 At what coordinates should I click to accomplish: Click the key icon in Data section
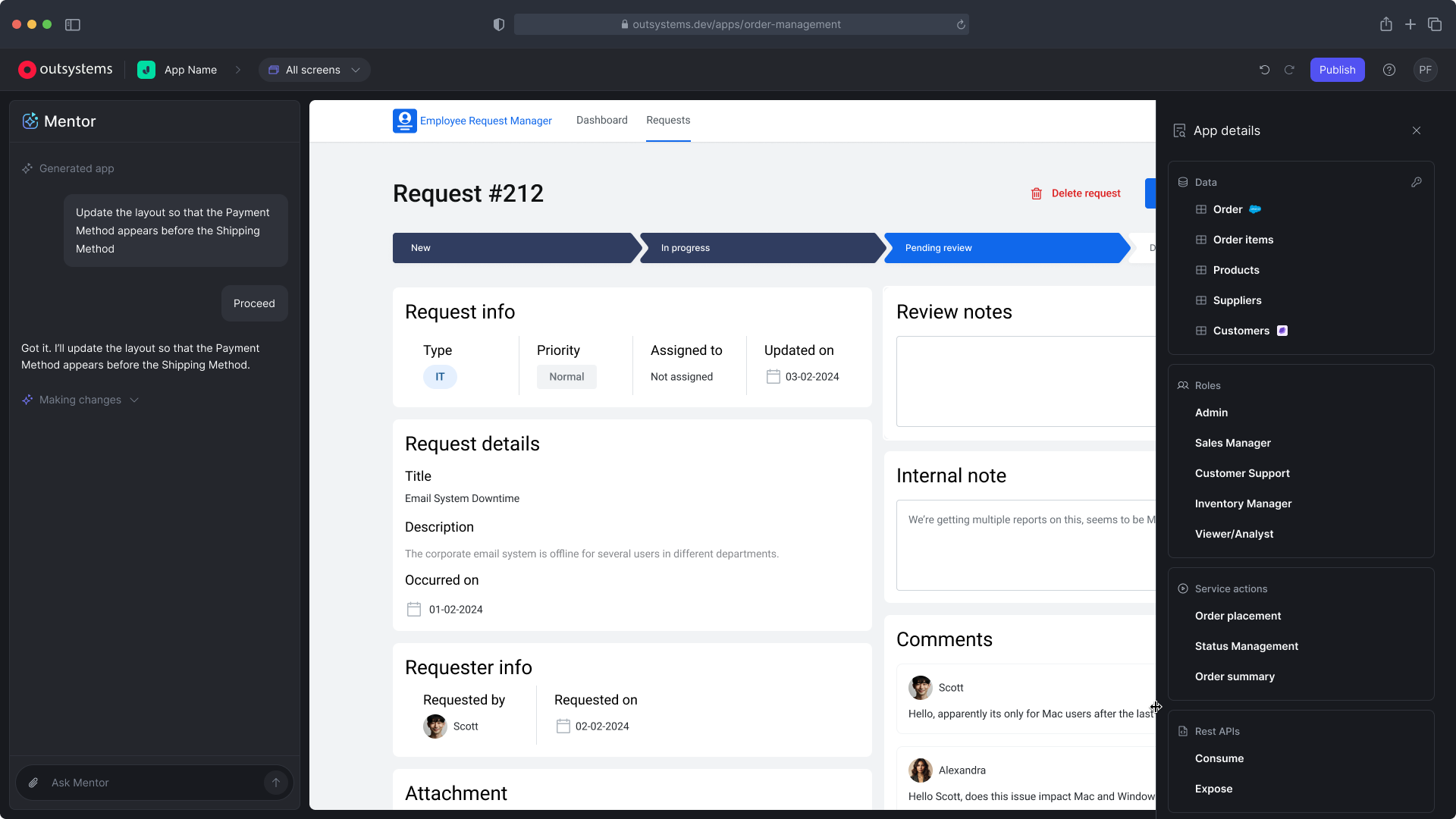coord(1417,182)
